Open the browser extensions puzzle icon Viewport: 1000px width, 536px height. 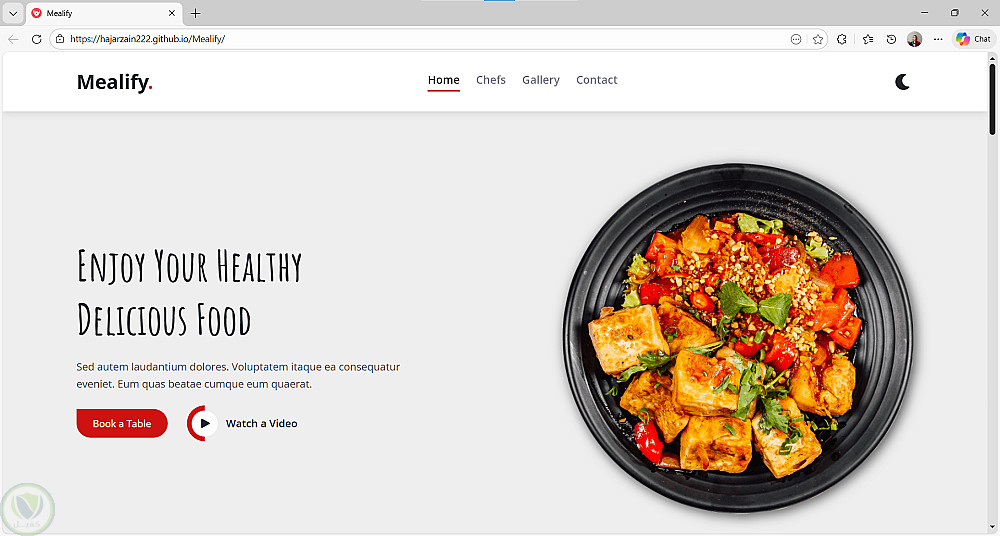click(x=842, y=39)
